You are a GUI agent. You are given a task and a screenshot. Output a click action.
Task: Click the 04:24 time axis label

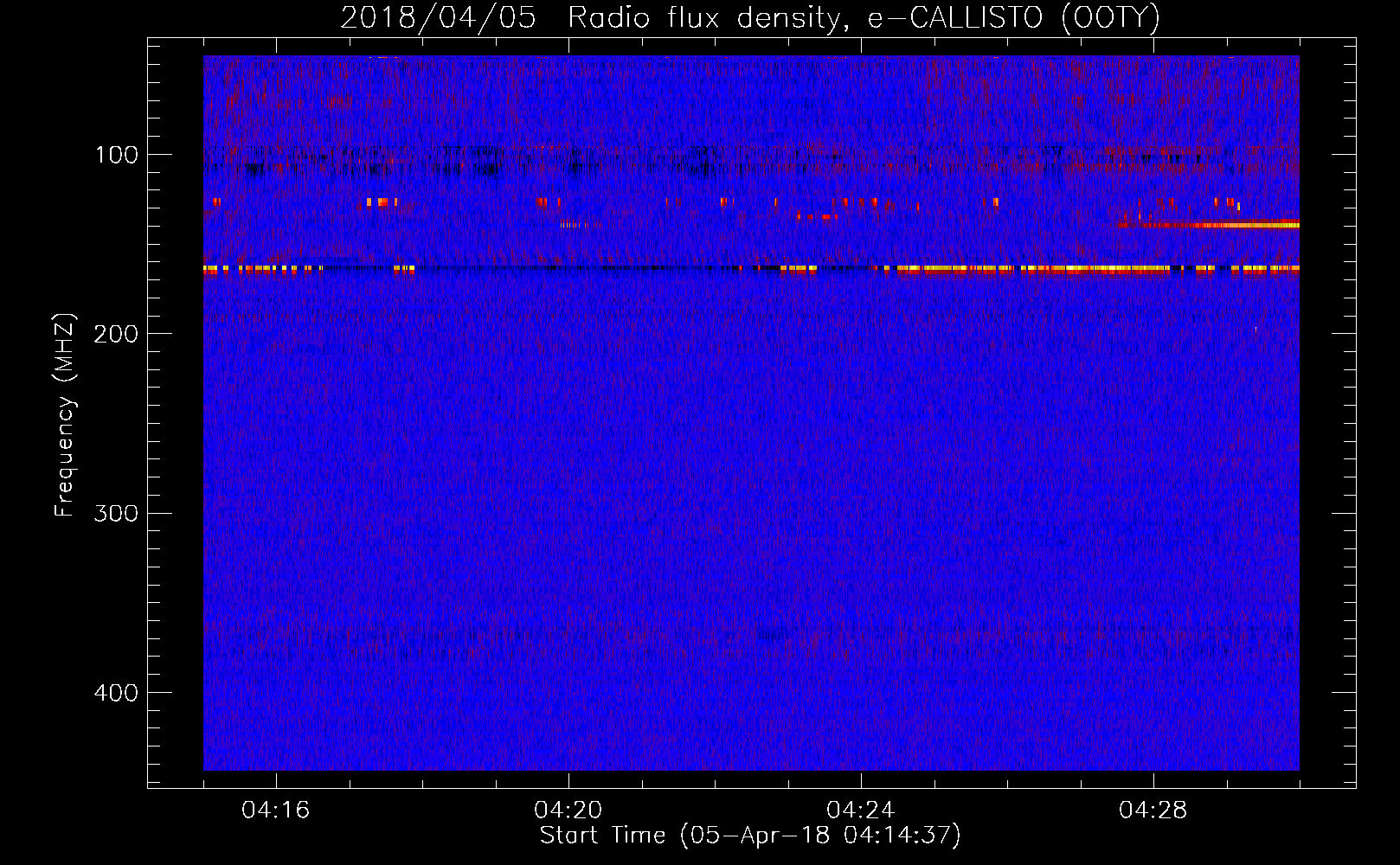coord(860,811)
